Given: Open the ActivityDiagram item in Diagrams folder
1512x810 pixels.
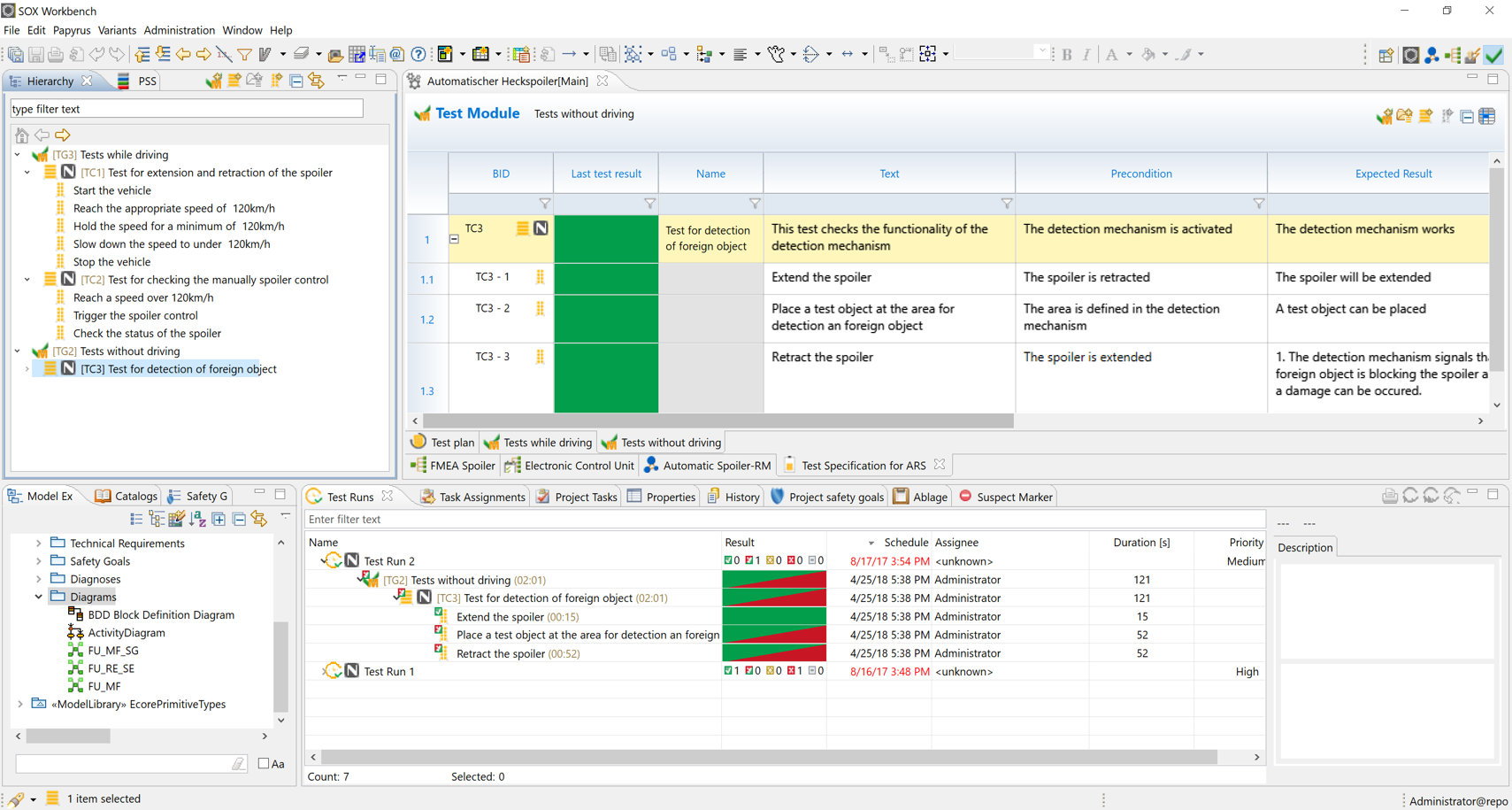Looking at the screenshot, I should [126, 633].
